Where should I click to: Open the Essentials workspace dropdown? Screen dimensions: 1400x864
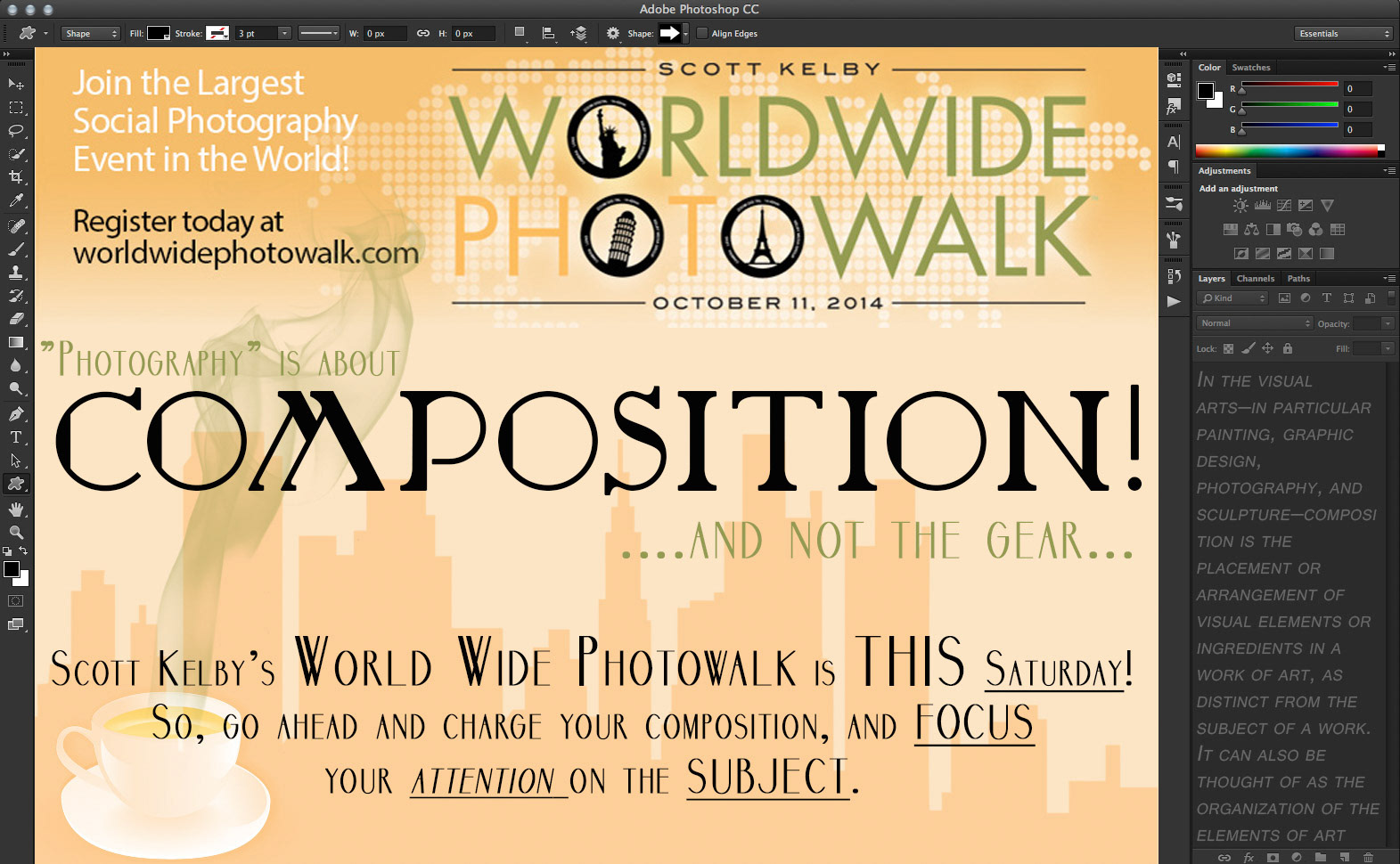point(1344,34)
